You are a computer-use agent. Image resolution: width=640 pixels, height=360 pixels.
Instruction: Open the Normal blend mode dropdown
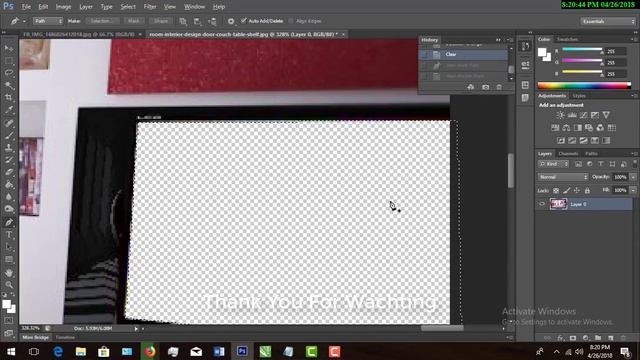point(563,177)
